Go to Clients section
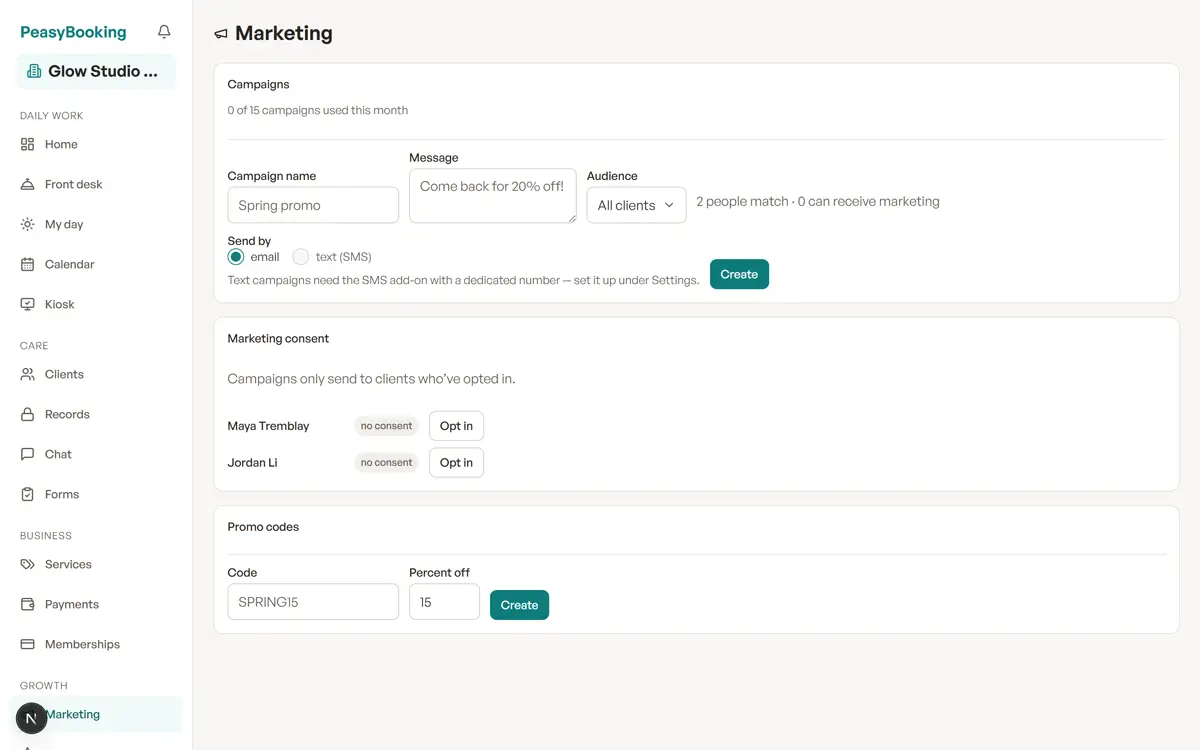 tap(96, 374)
